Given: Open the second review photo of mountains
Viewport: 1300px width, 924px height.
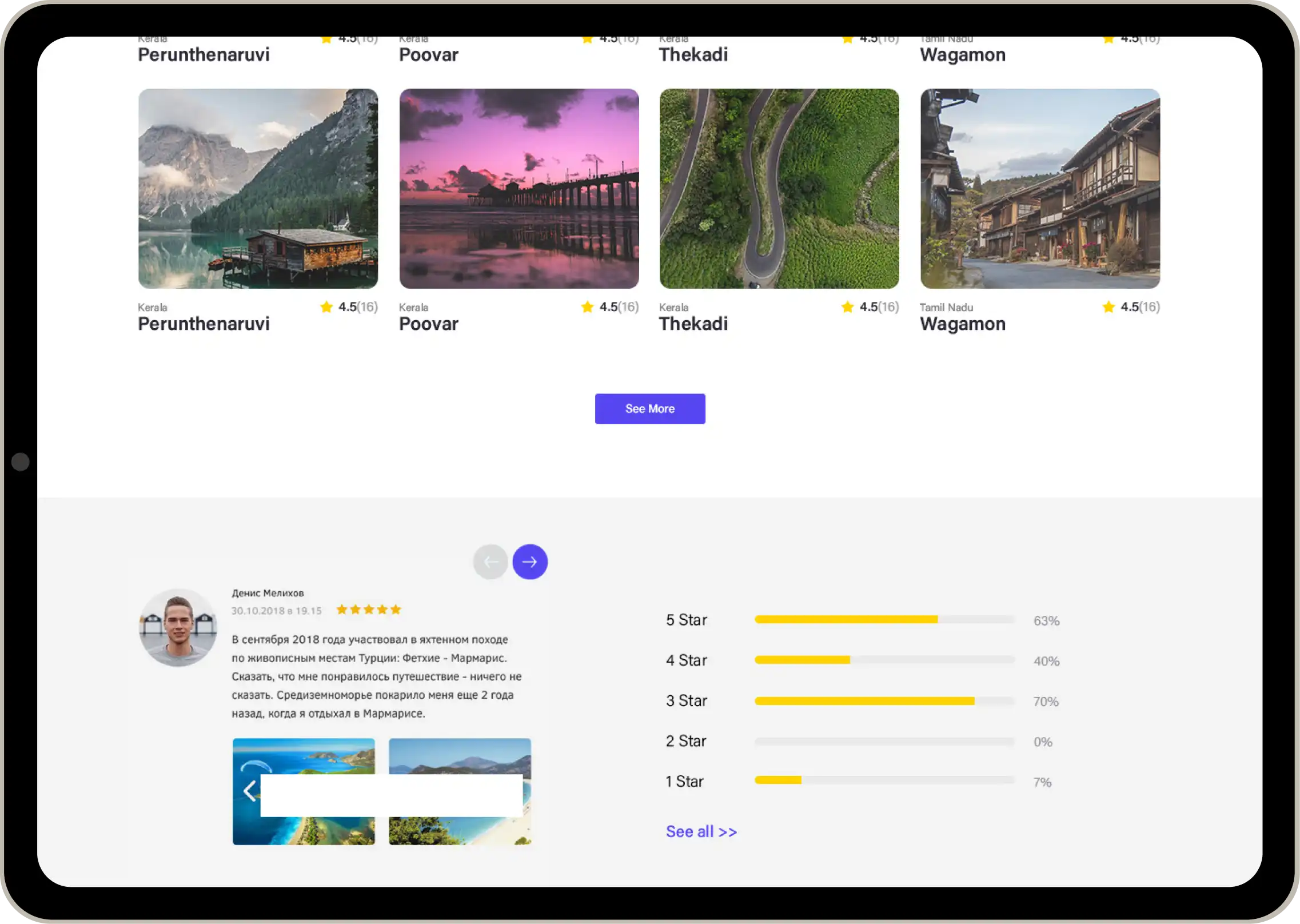Looking at the screenshot, I should [x=460, y=791].
